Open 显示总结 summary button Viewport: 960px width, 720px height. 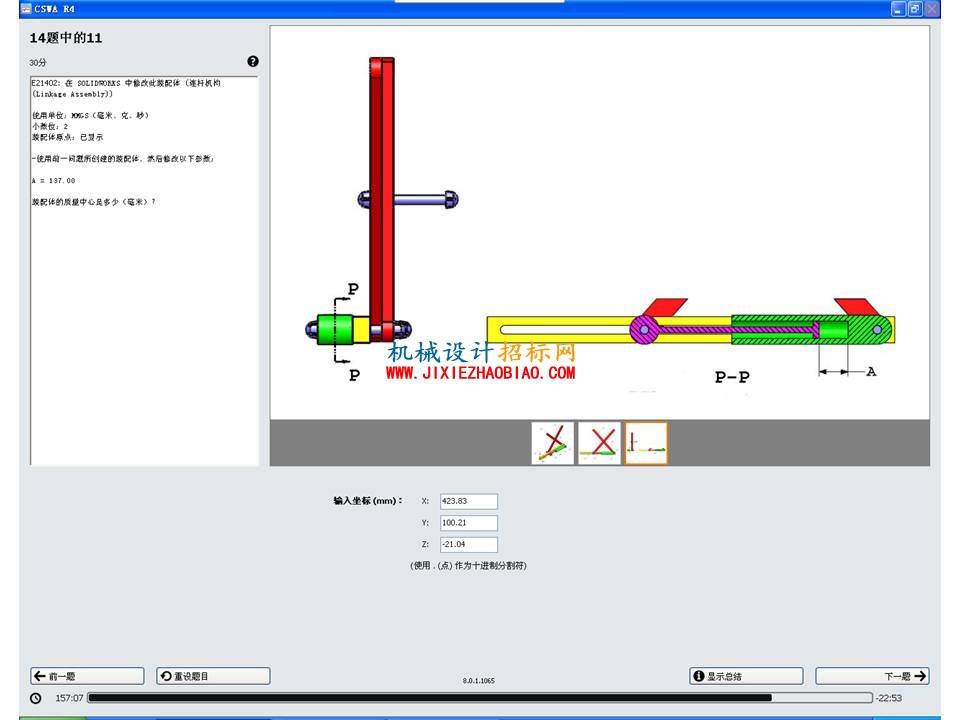pos(746,676)
